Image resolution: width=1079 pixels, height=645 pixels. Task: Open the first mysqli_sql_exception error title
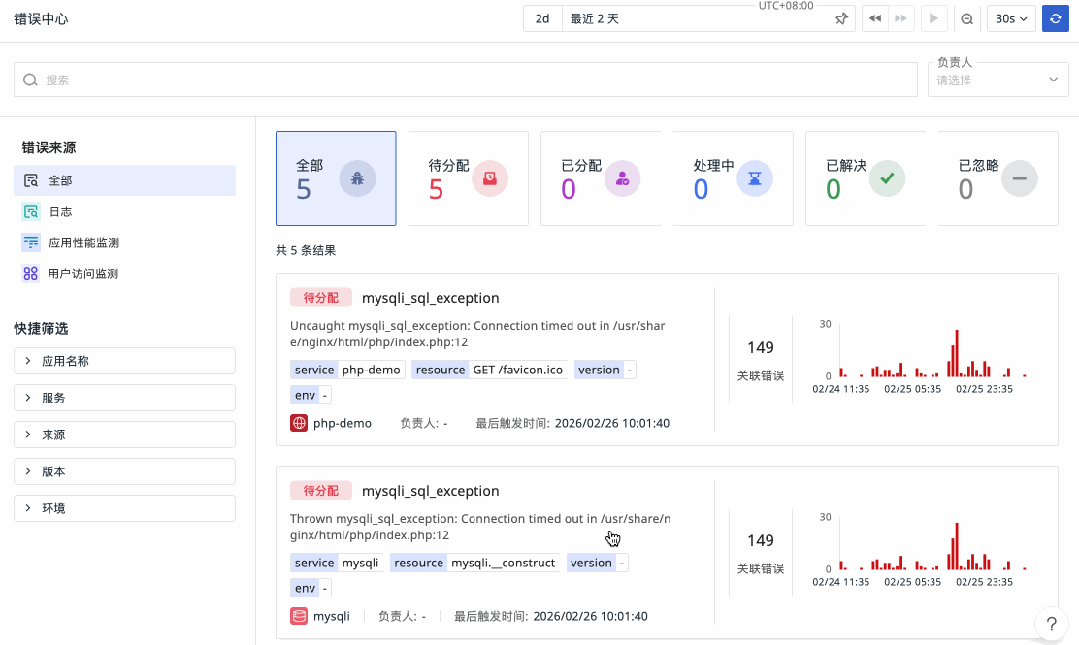[430, 297]
